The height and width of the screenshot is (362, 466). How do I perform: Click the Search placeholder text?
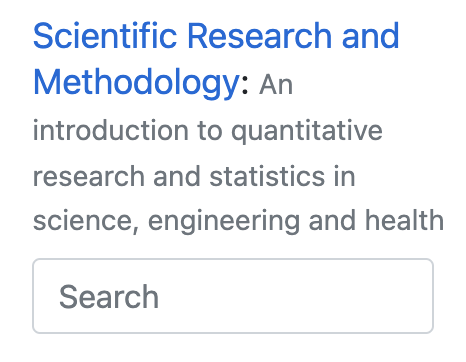coord(109,296)
